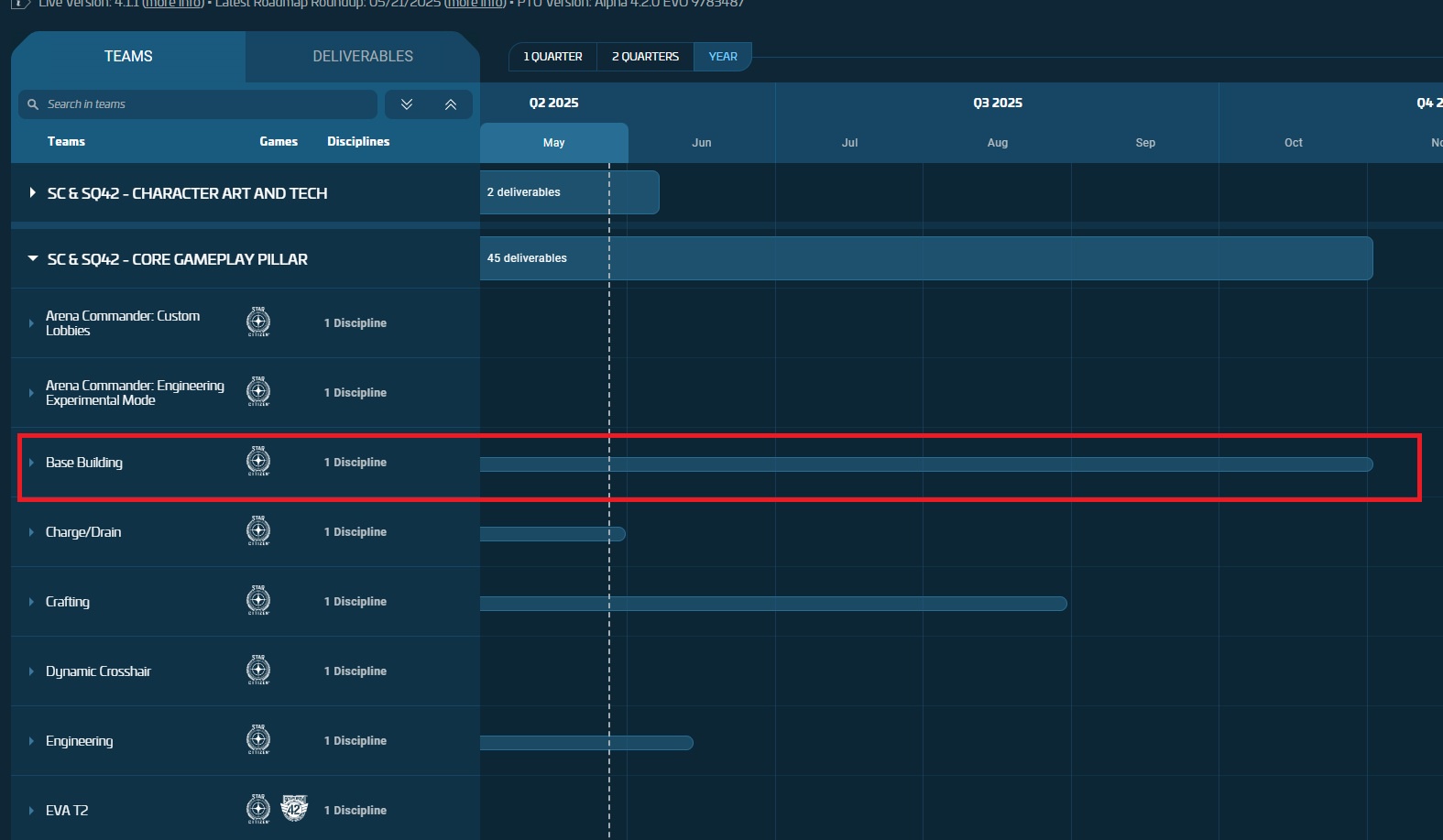Select the 1 Quarter timeline view
Screen dimensions: 1443x840
point(552,57)
